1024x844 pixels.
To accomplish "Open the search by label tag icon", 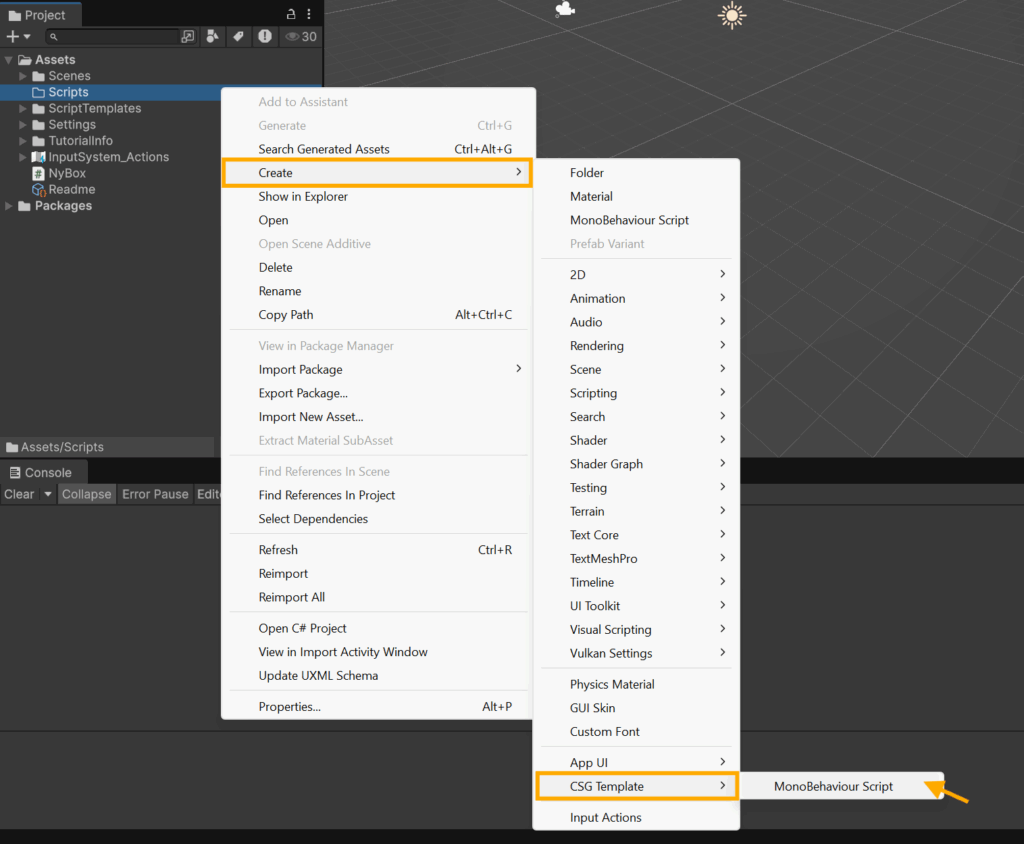I will [238, 37].
